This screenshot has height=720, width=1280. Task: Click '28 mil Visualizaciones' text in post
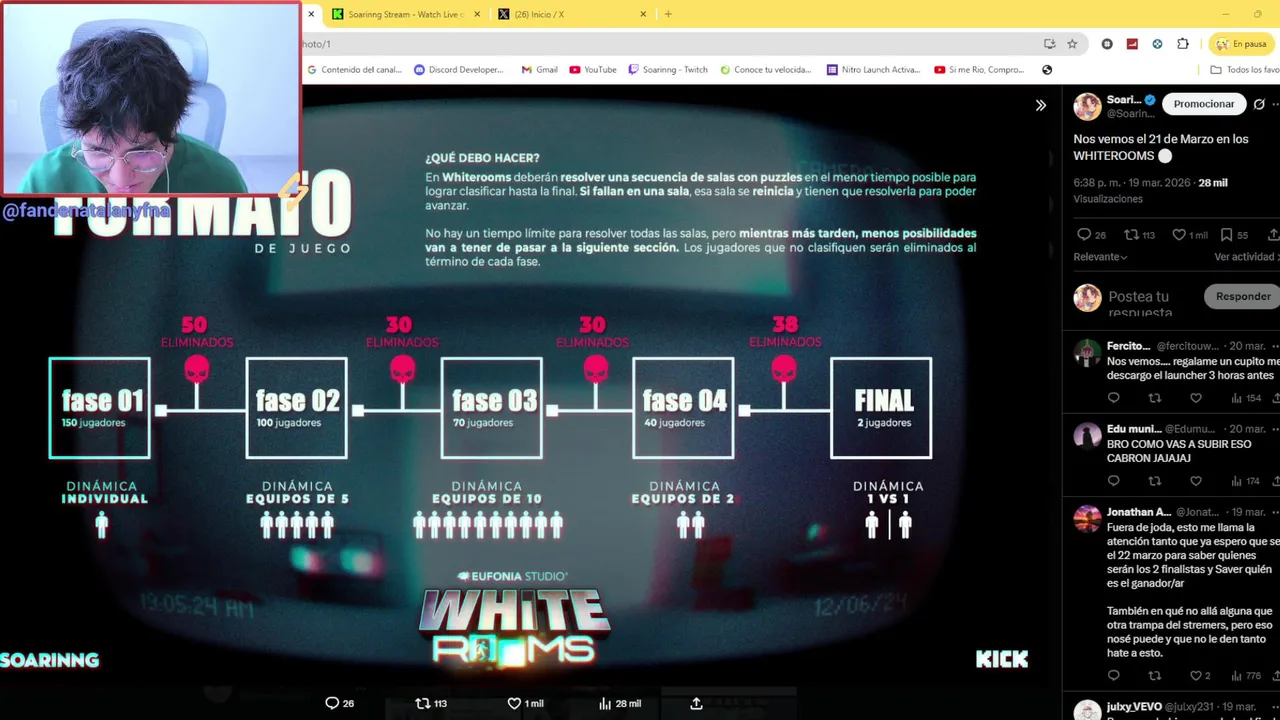[1150, 191]
